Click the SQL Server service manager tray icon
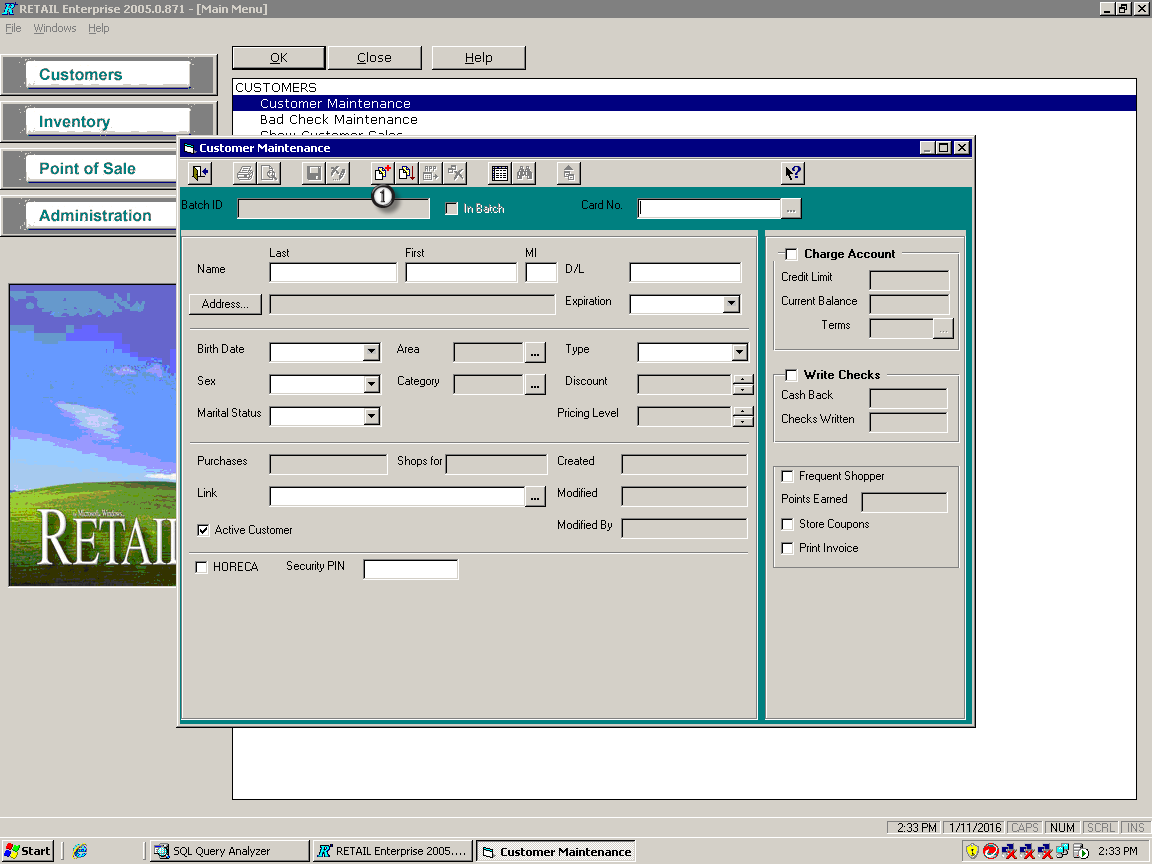Screen dimensions: 1152x864 (1081, 851)
